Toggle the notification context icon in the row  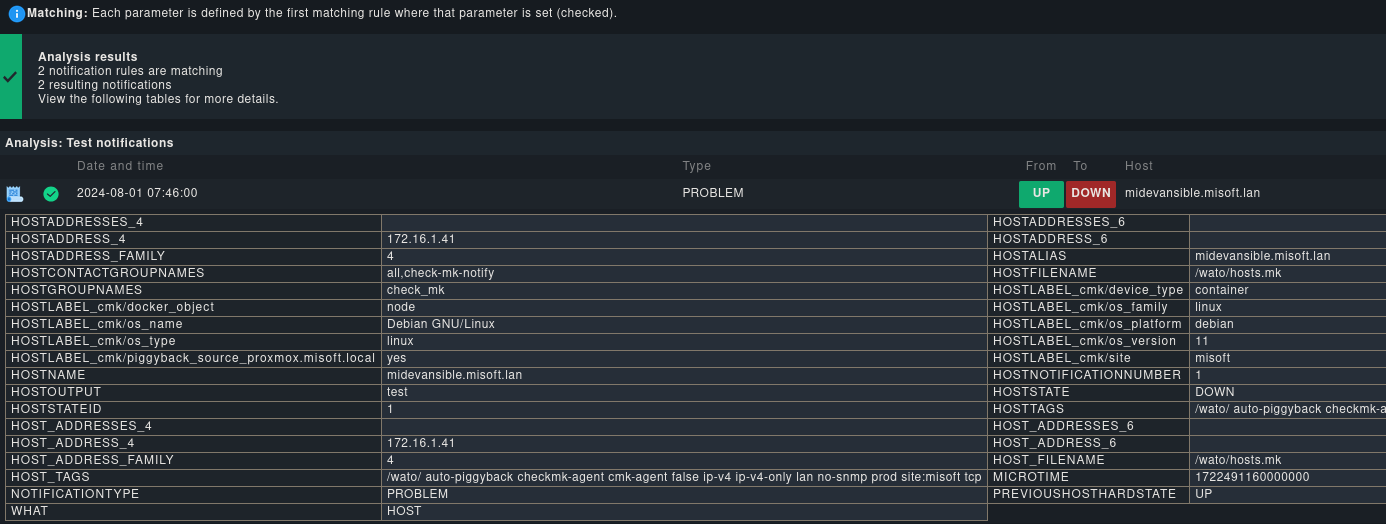click(14, 194)
